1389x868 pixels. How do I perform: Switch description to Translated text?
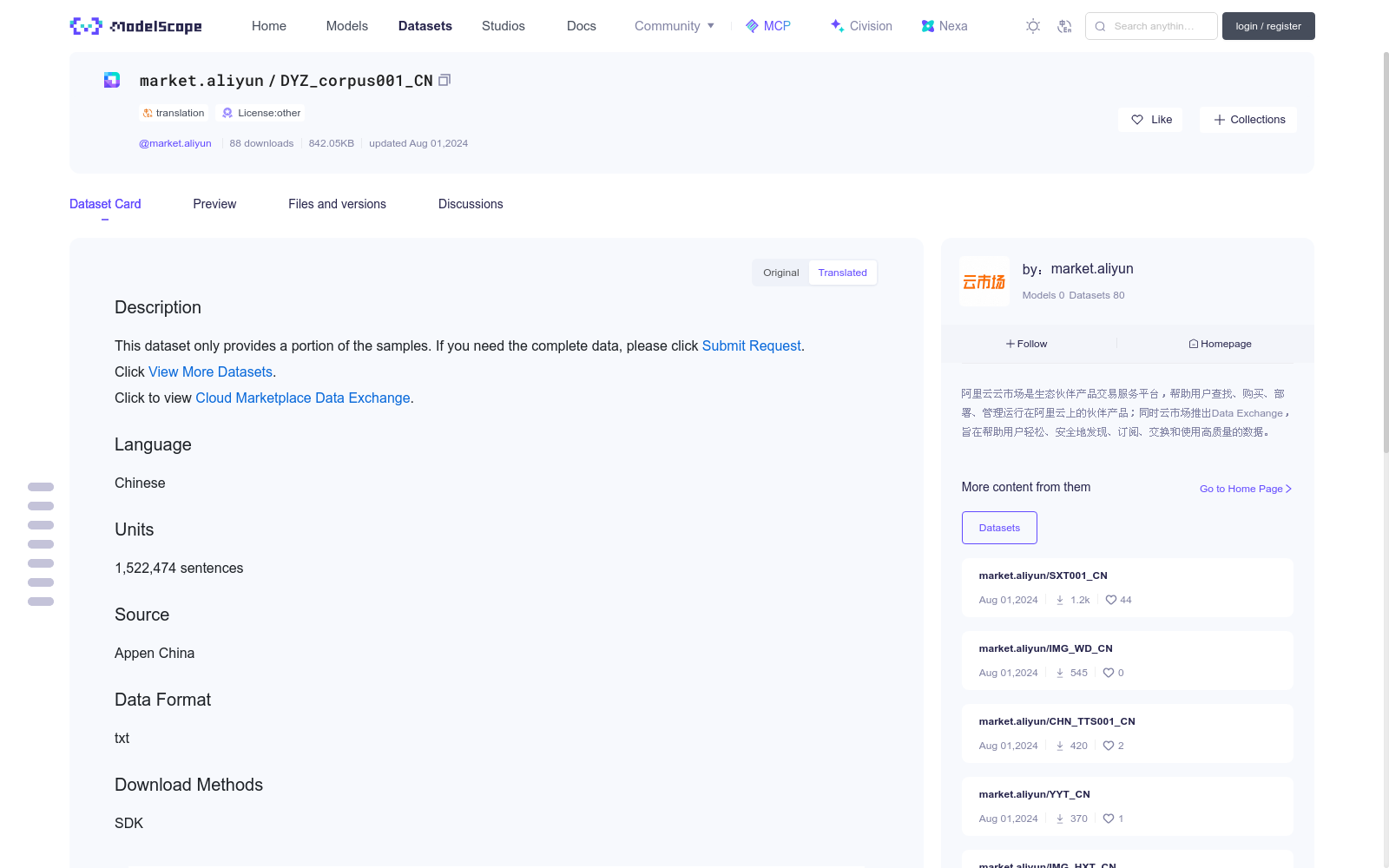(x=842, y=273)
